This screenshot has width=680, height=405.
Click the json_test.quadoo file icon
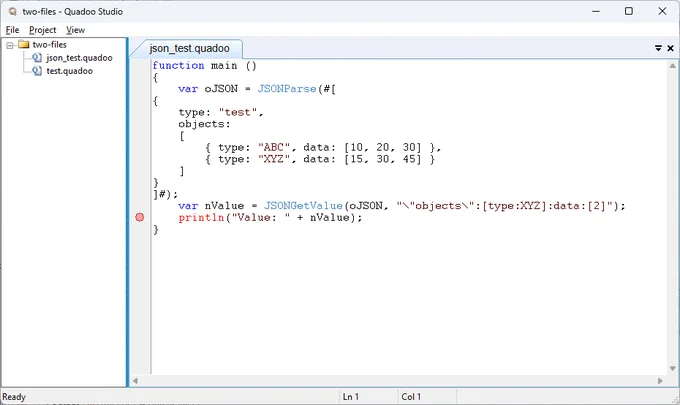37,58
